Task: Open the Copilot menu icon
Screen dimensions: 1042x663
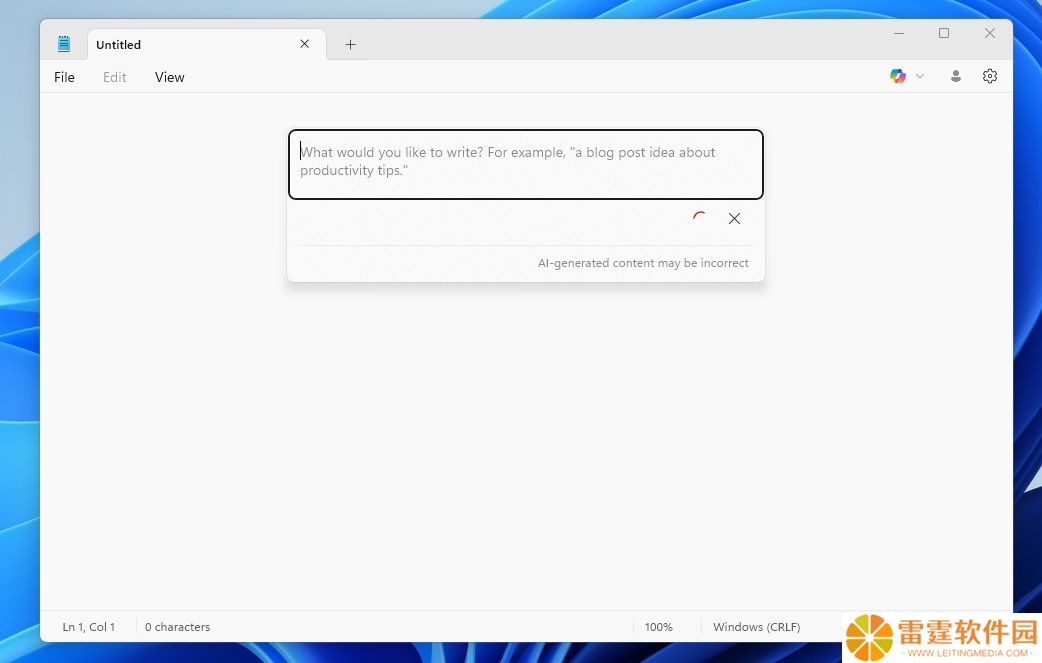Action: click(898, 76)
